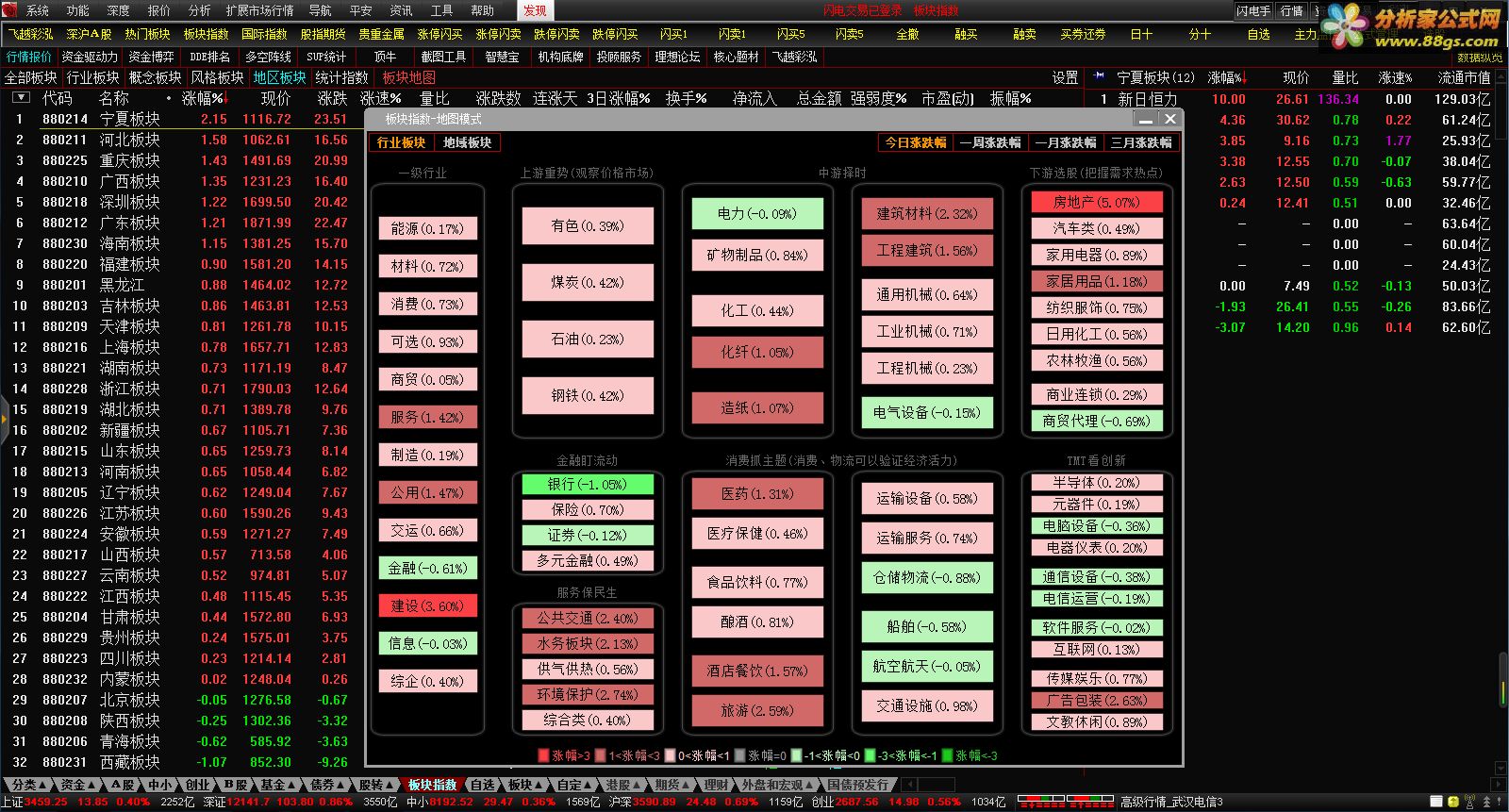Open the 分析 menu

click(199, 10)
